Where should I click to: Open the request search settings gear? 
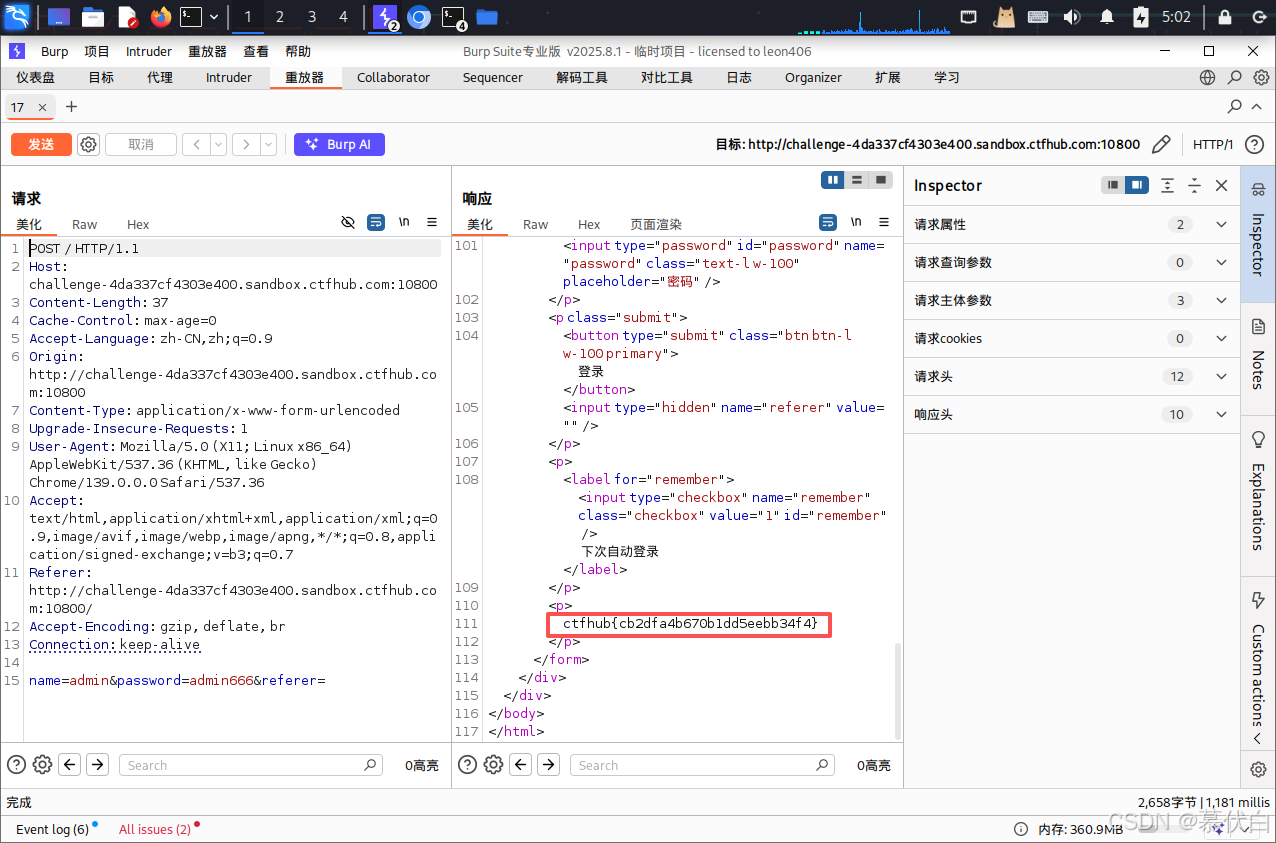pyautogui.click(x=42, y=765)
